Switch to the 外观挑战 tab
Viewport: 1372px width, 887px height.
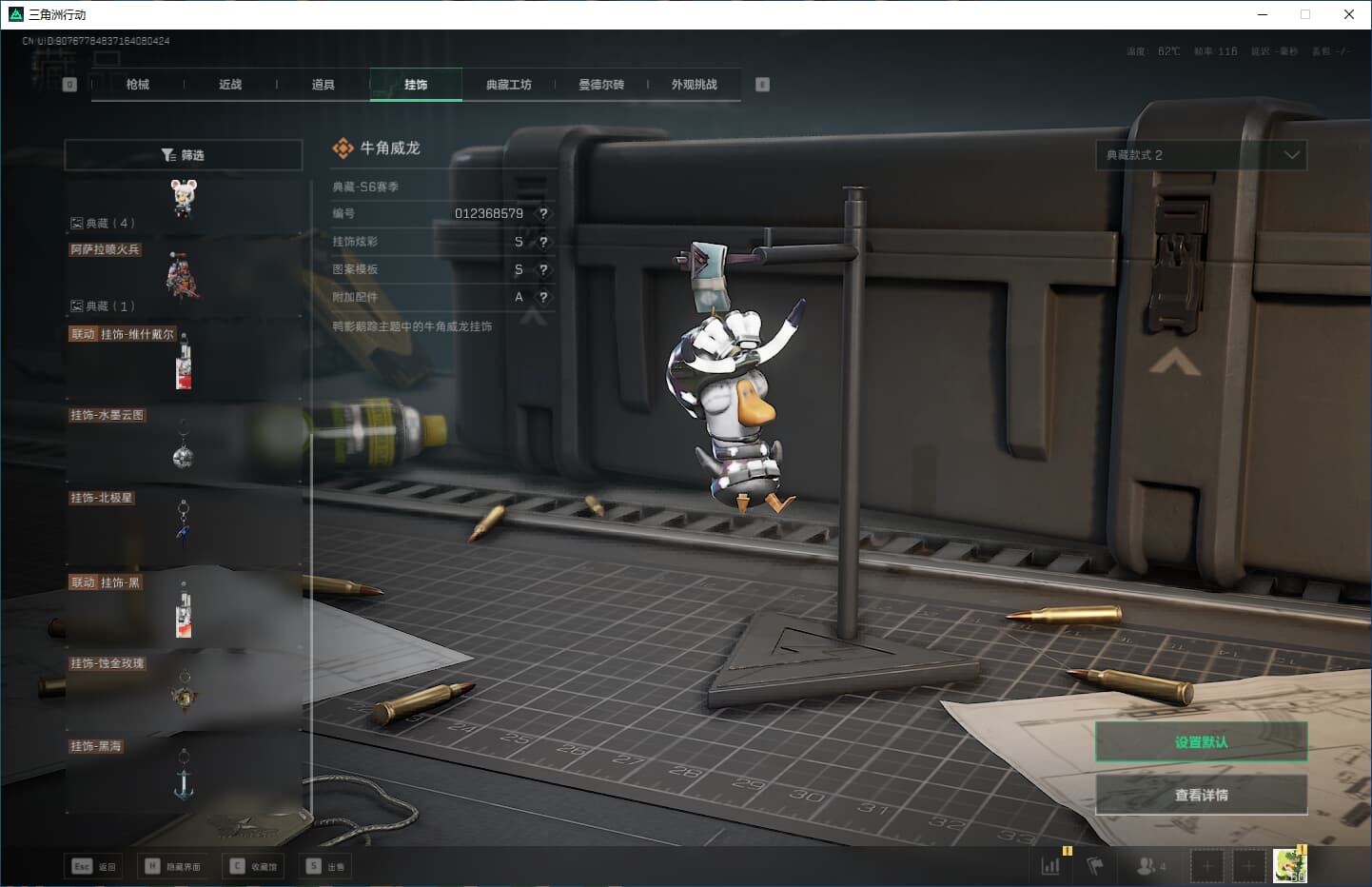click(x=695, y=85)
